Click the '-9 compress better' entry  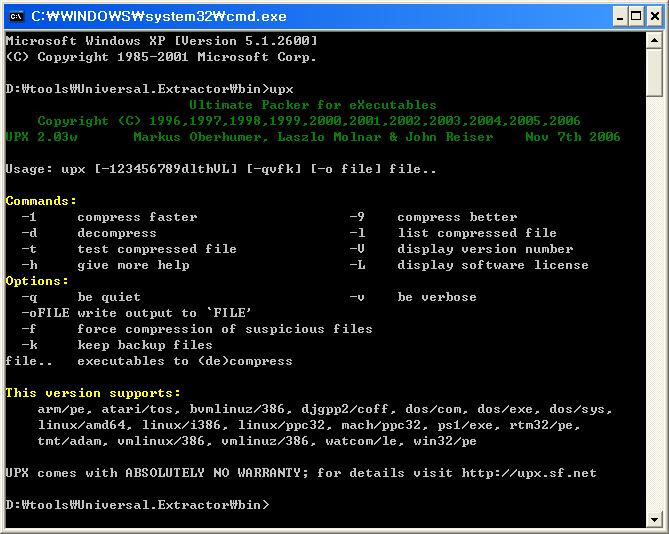pyautogui.click(x=433, y=217)
